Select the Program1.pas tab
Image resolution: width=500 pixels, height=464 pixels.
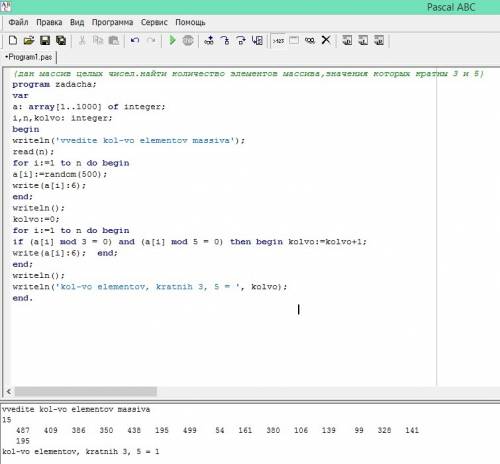tap(28, 57)
